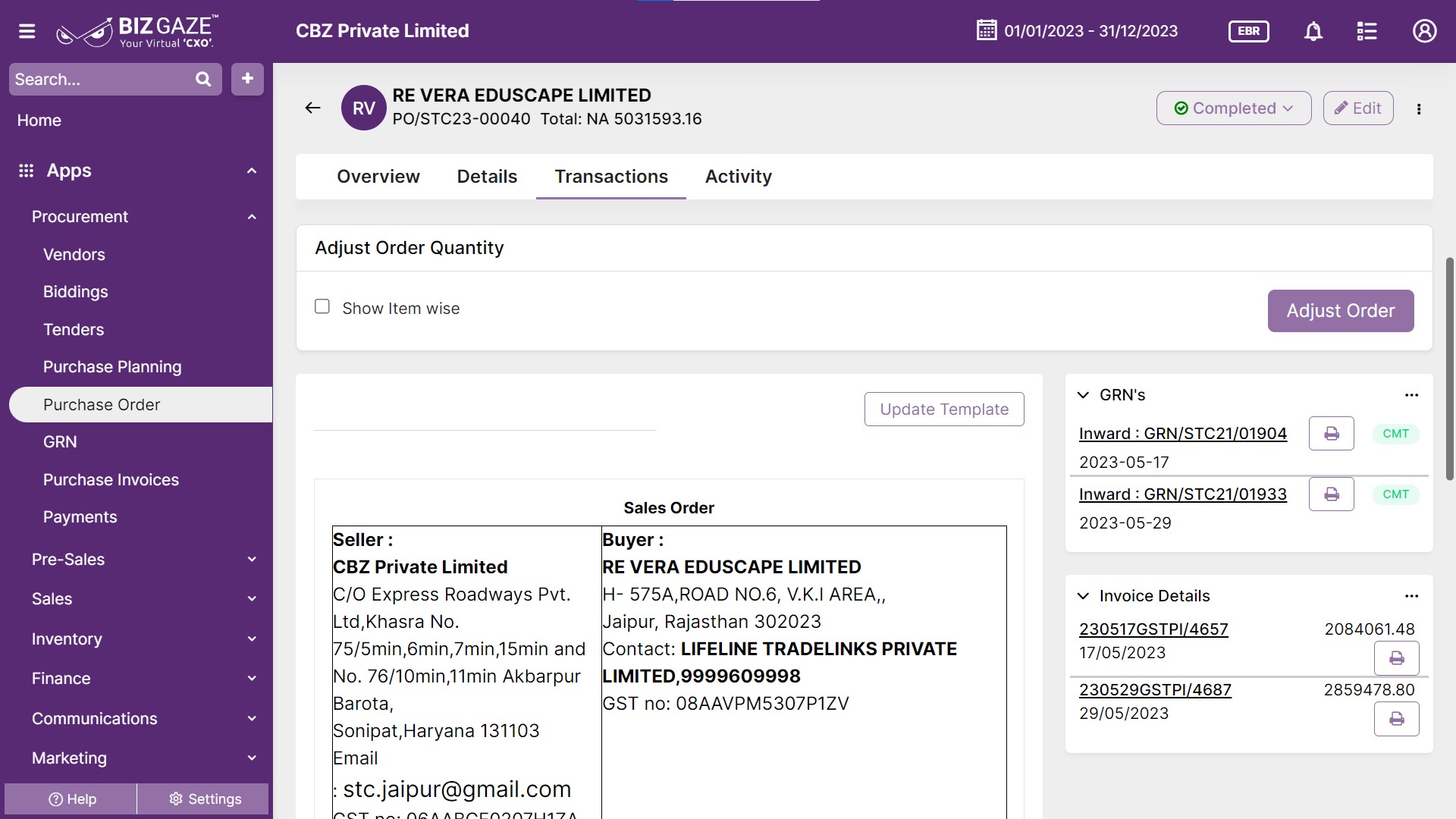Go back using the left arrow icon
This screenshot has height=819, width=1456.
pos(312,108)
